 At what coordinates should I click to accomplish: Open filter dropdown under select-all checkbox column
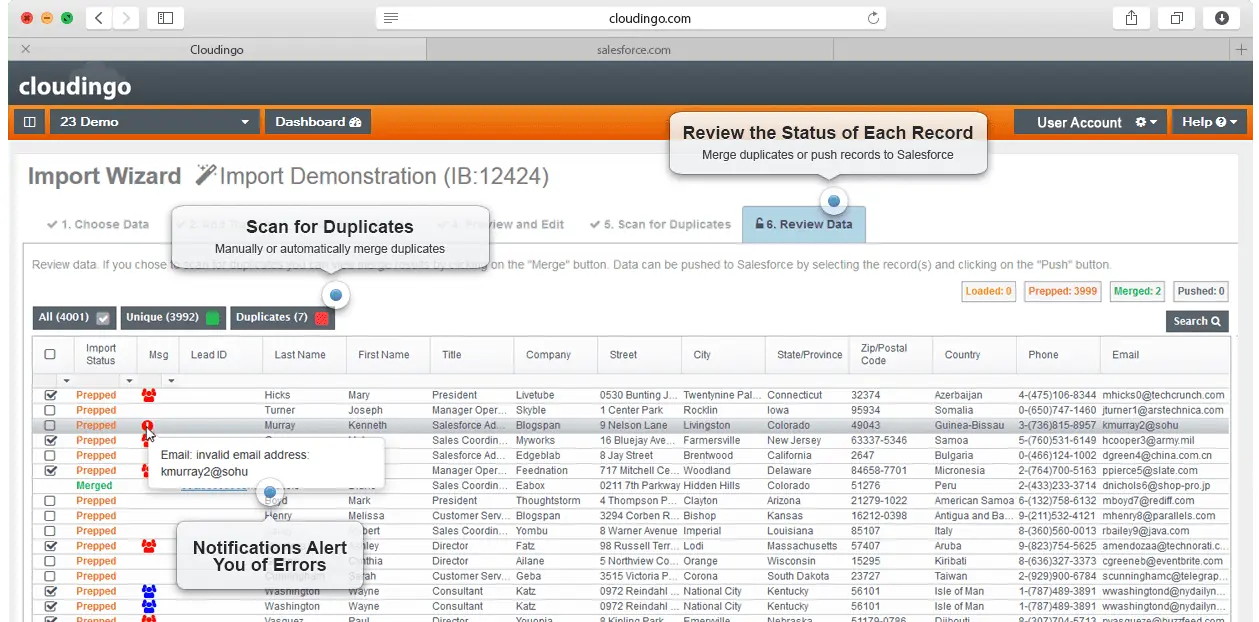pyautogui.click(x=67, y=381)
